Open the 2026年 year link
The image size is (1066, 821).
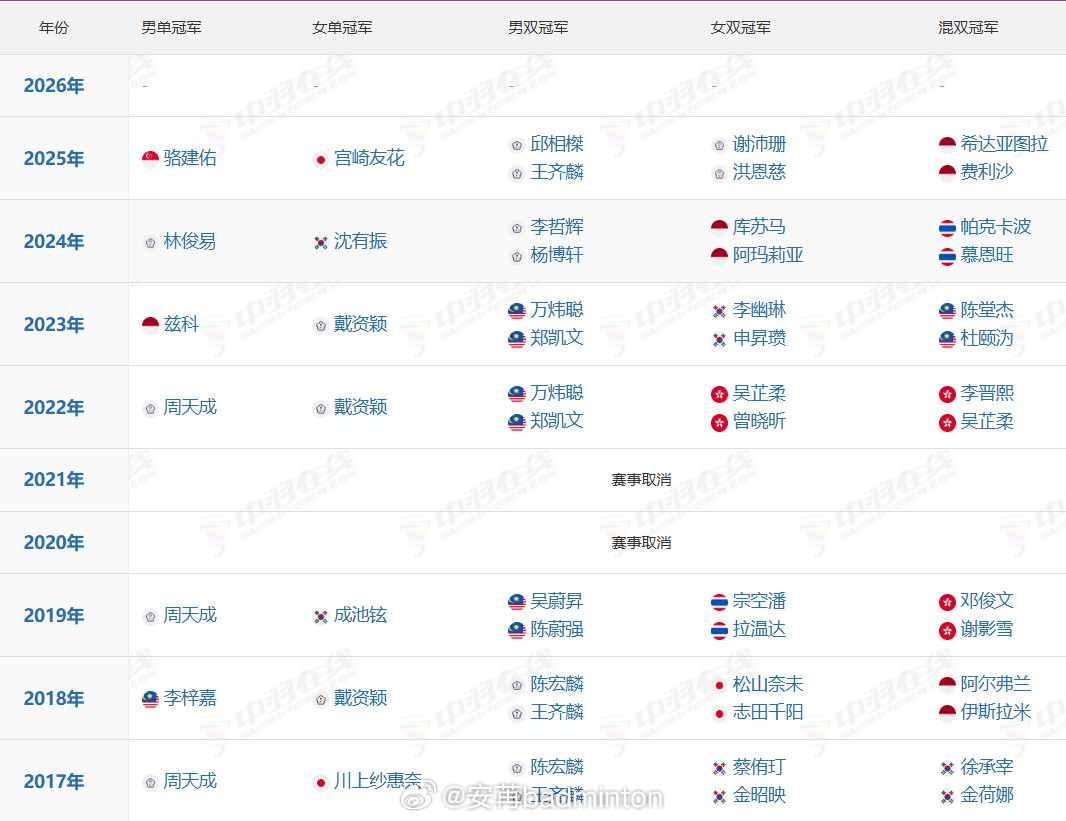[54, 86]
